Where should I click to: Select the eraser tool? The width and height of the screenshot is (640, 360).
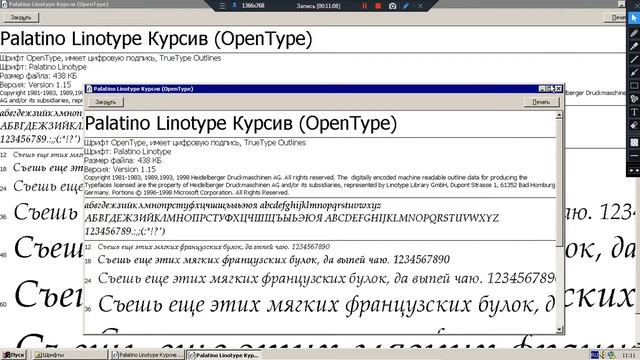[x=634, y=125]
